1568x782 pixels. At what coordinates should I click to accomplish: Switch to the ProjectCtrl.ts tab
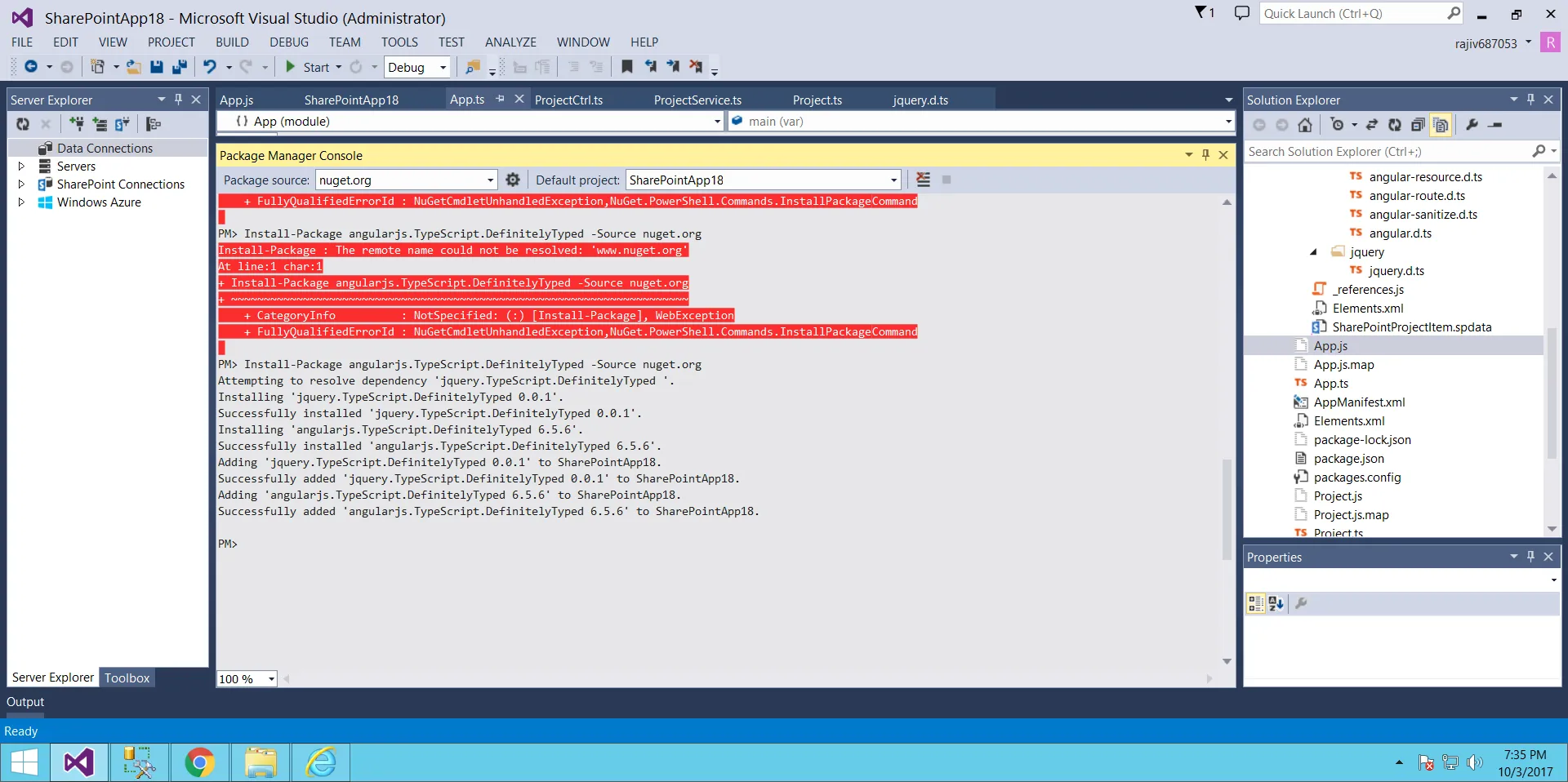(x=568, y=100)
